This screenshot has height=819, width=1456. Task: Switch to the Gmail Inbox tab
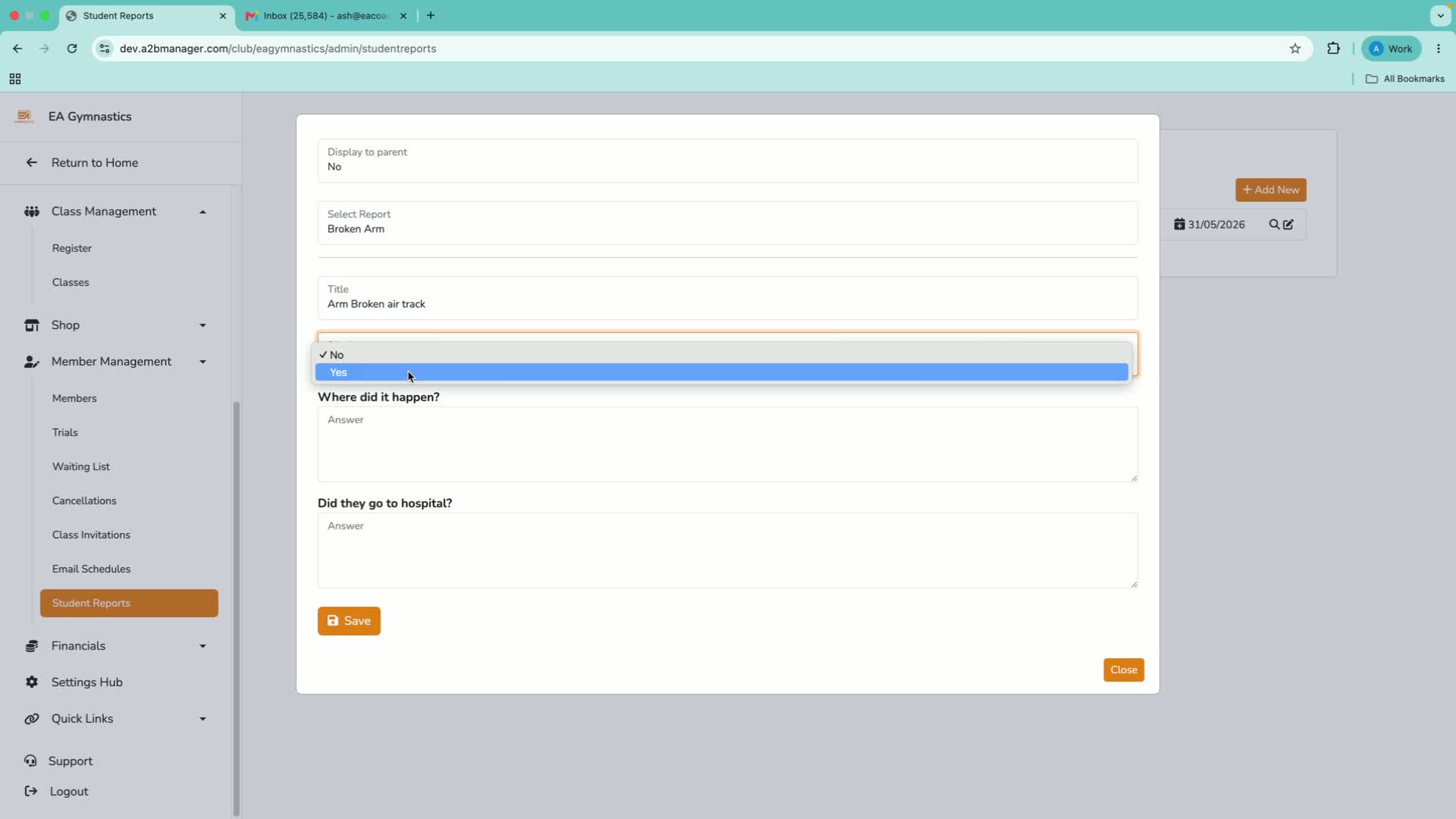click(326, 16)
